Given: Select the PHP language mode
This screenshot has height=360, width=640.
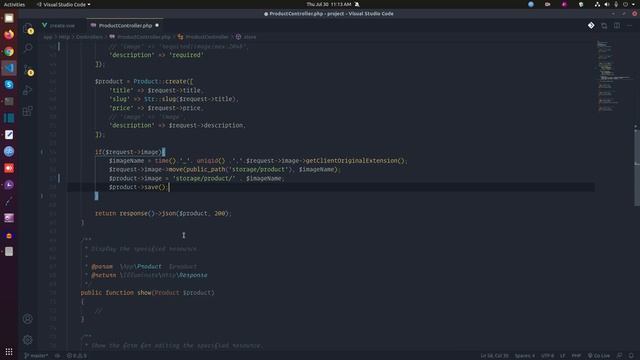Looking at the screenshot, I should (x=576, y=356).
